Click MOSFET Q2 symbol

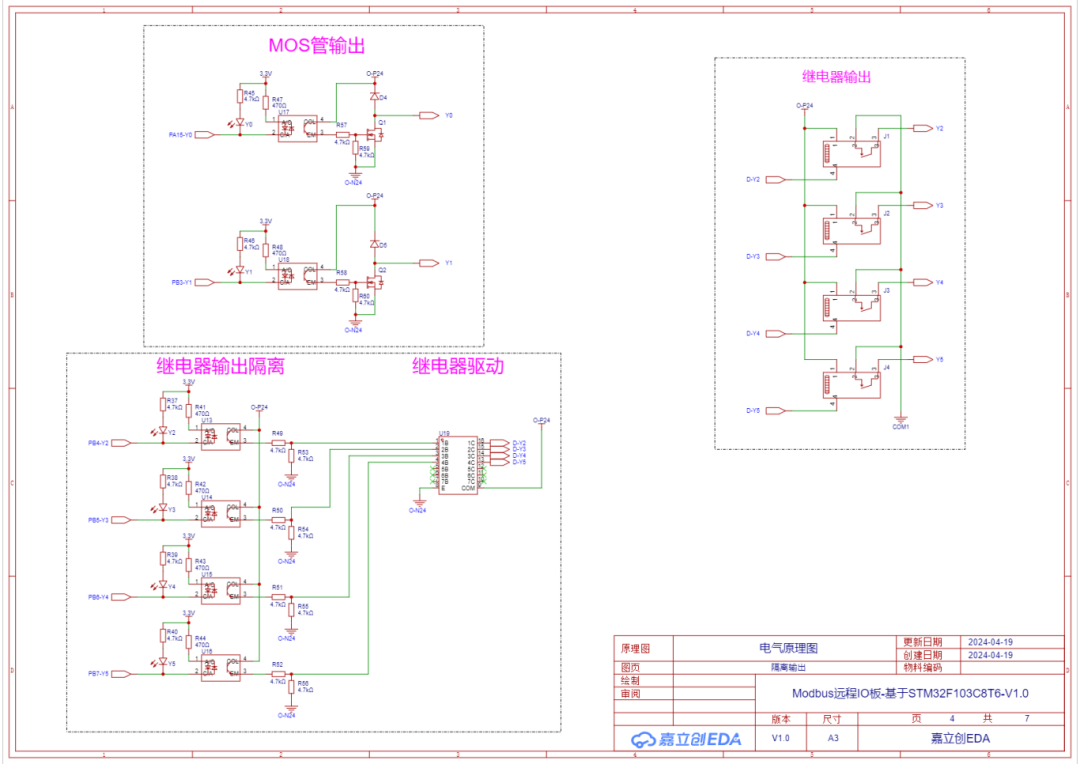tap(376, 282)
